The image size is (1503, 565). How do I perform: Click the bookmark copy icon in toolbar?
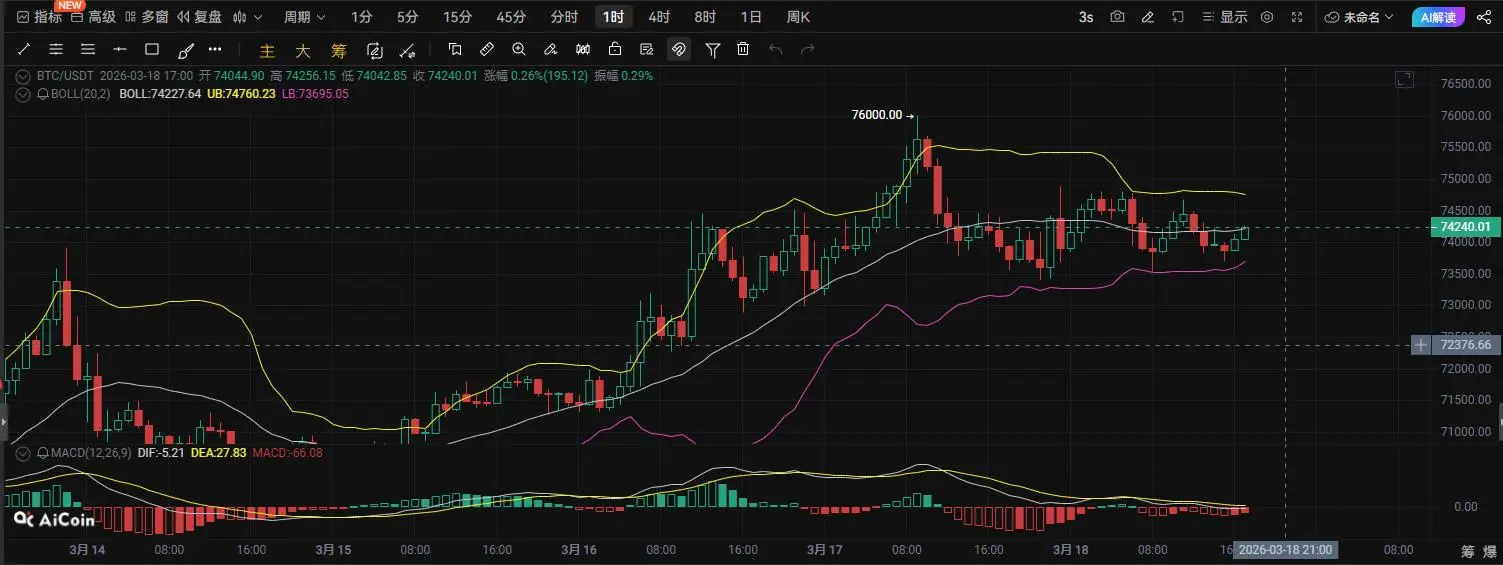pos(455,49)
